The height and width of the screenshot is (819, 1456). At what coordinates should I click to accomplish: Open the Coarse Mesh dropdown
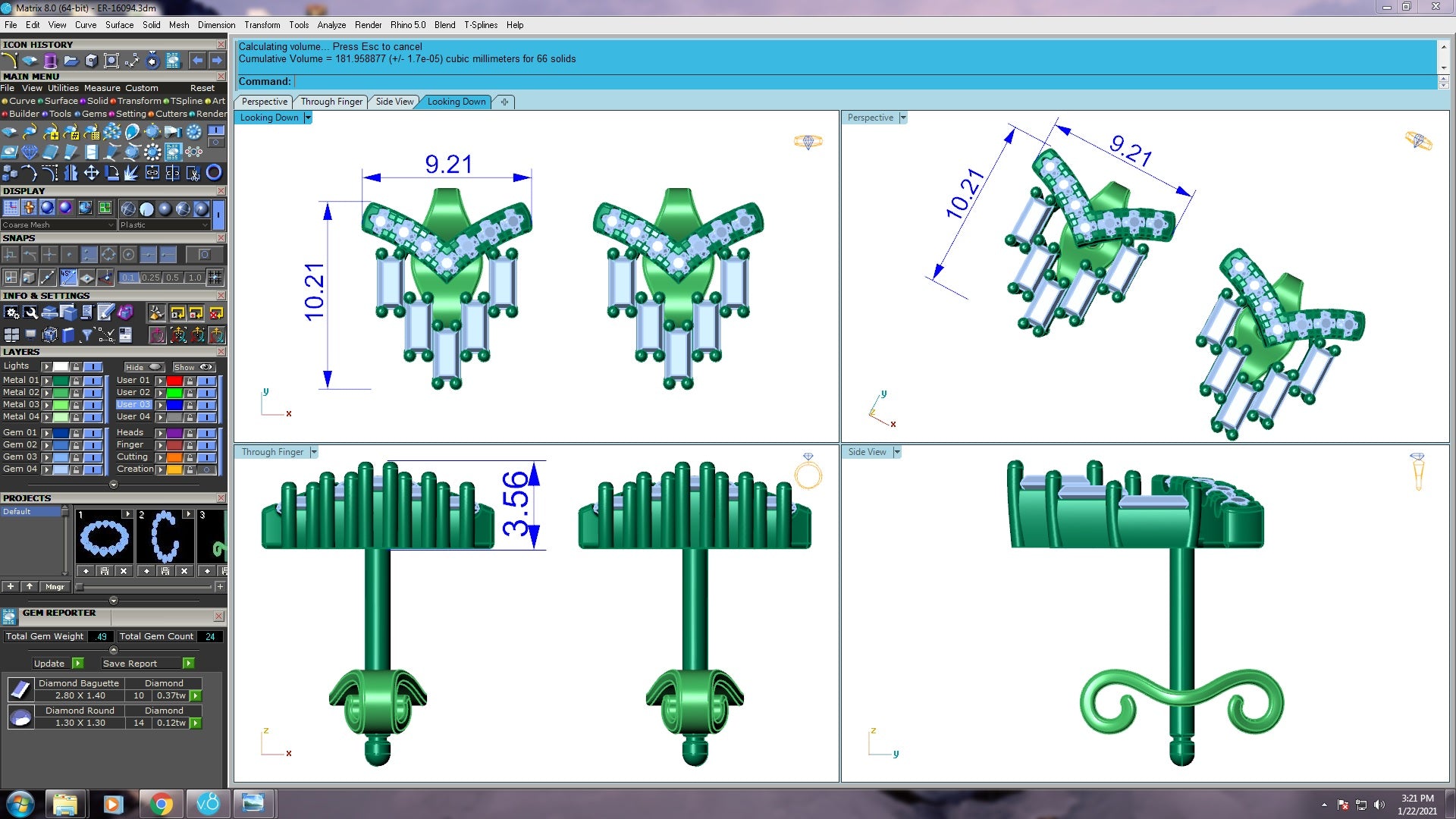58,225
